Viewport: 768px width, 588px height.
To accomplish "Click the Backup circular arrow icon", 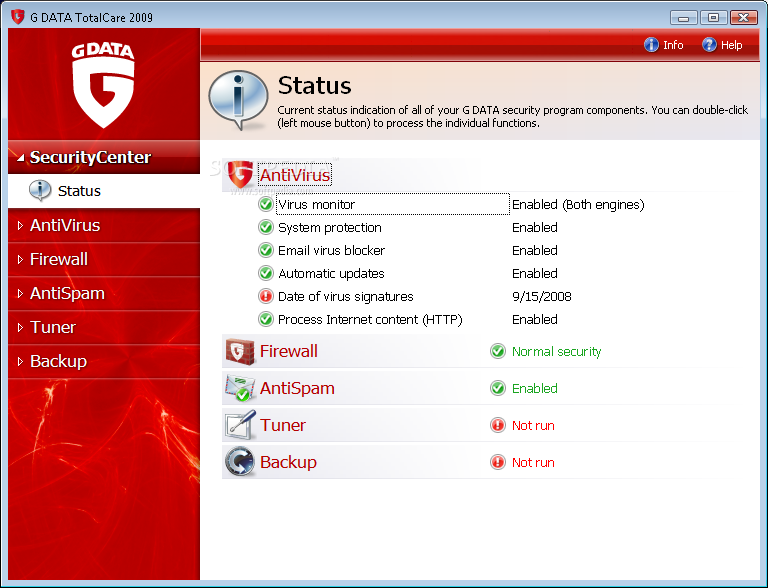I will click(240, 462).
